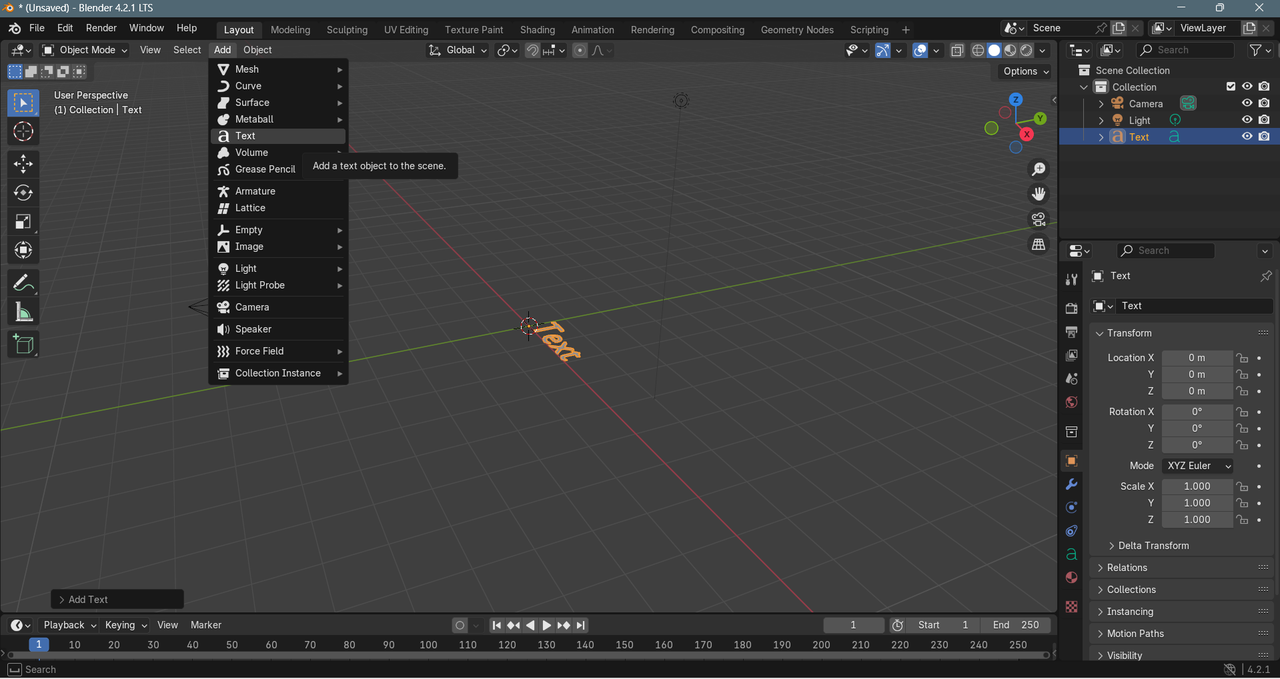The image size is (1280, 679).
Task: Exclude Collection from view layer checkbox
Action: point(1231,87)
